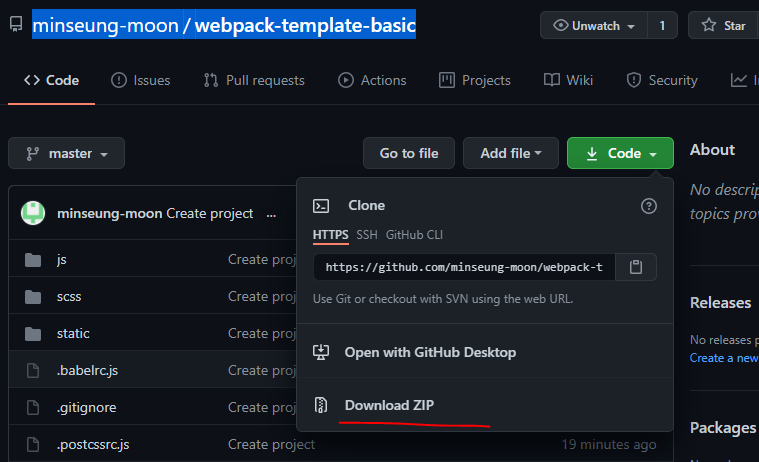Click the Packages heading
The height and width of the screenshot is (462, 759).
(723, 428)
